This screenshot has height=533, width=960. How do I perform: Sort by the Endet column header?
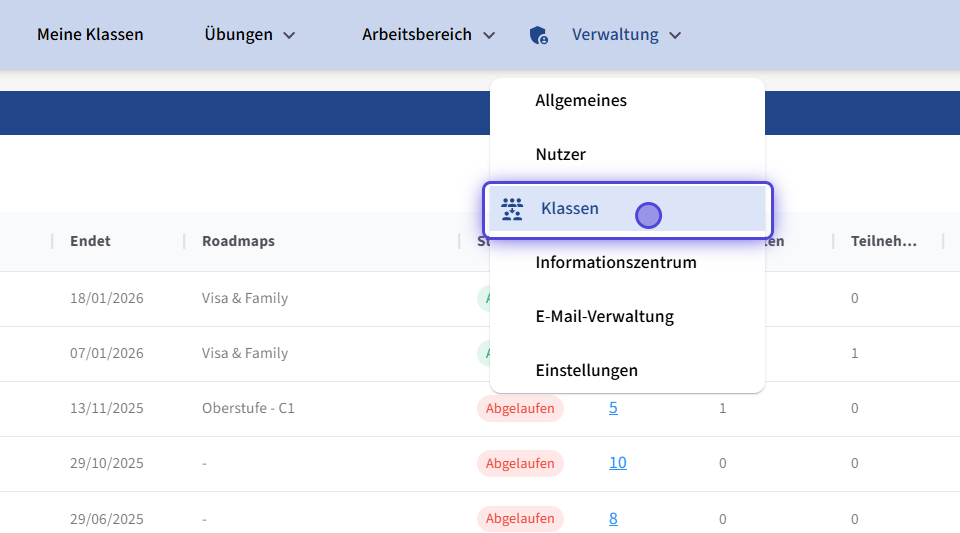click(x=90, y=241)
